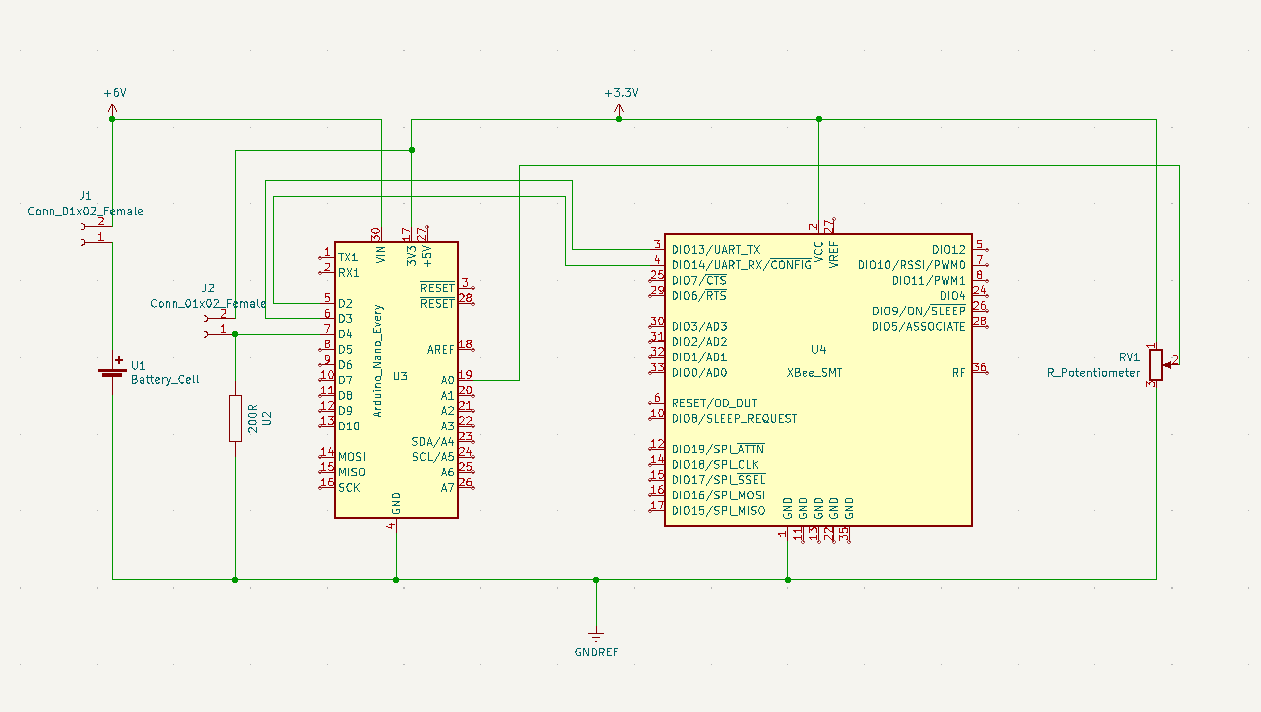Viewport: 1261px width, 712px height.
Task: Select the RESET/OD_OUT pin on XBee
Action: tap(715, 403)
